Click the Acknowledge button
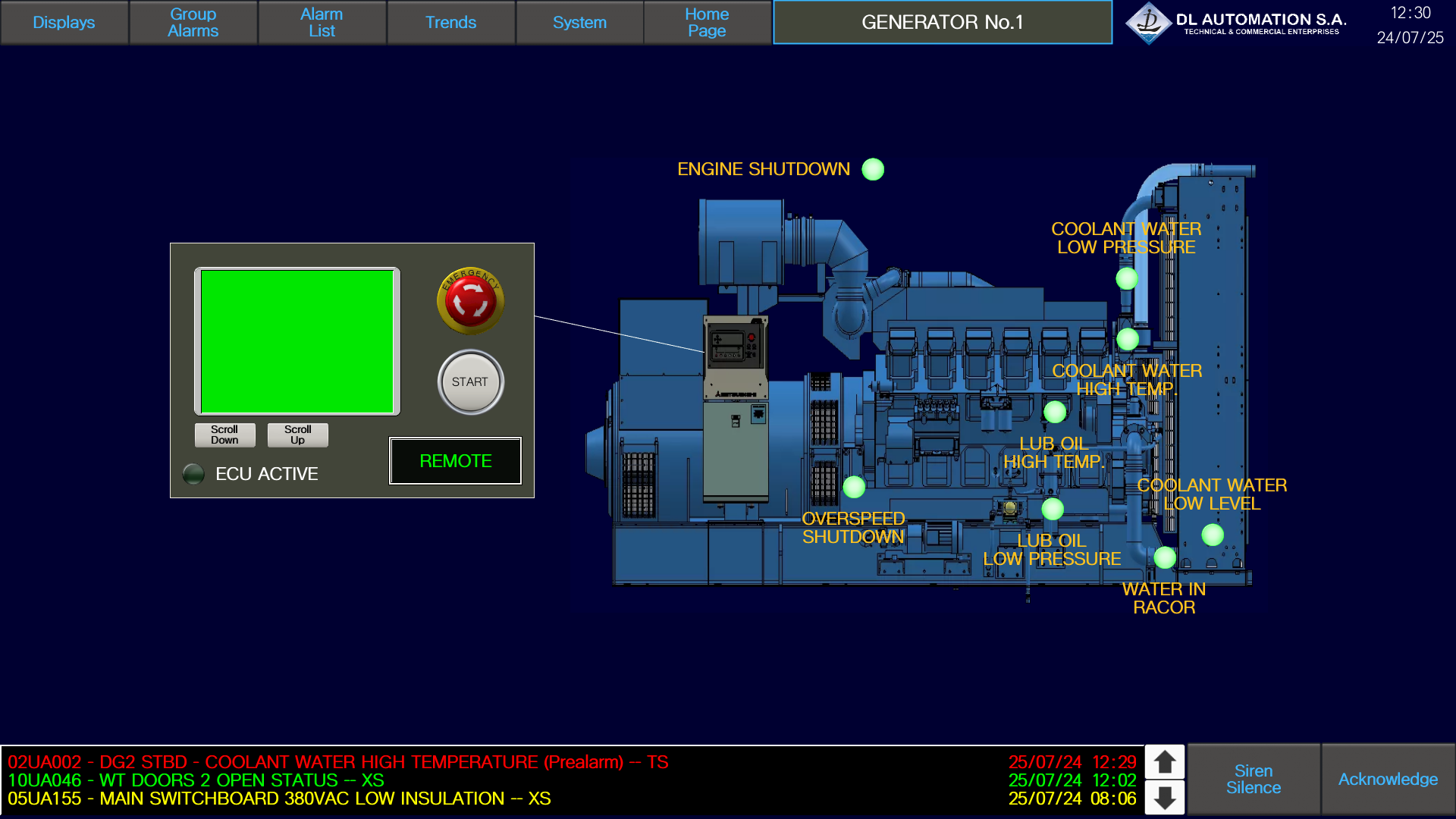Image resolution: width=1456 pixels, height=819 pixels. 1388,780
